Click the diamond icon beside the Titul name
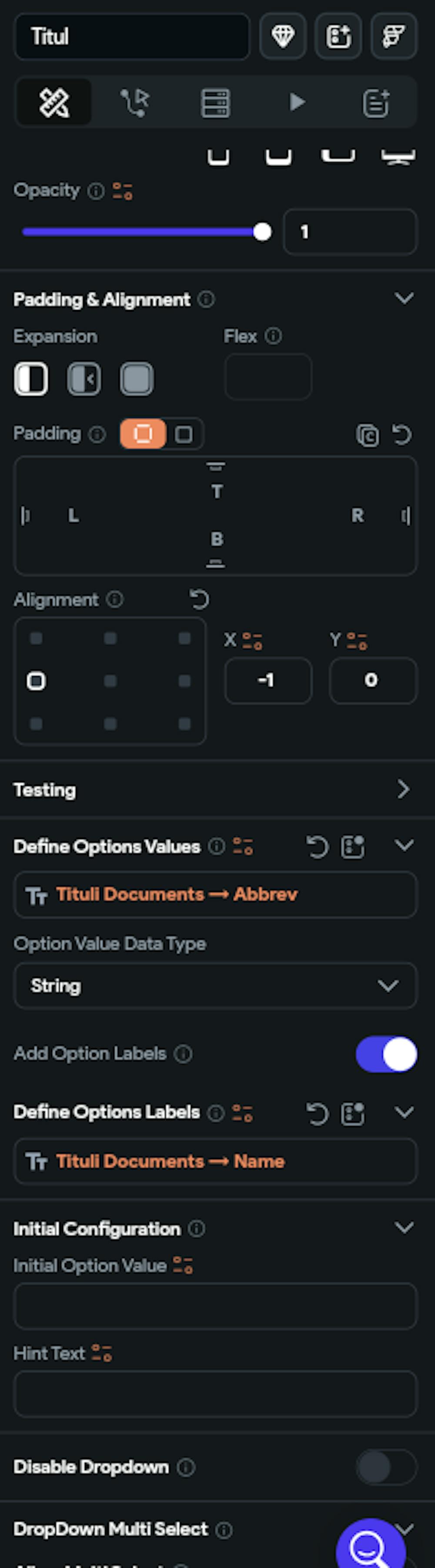The image size is (435, 1568). tap(282, 37)
